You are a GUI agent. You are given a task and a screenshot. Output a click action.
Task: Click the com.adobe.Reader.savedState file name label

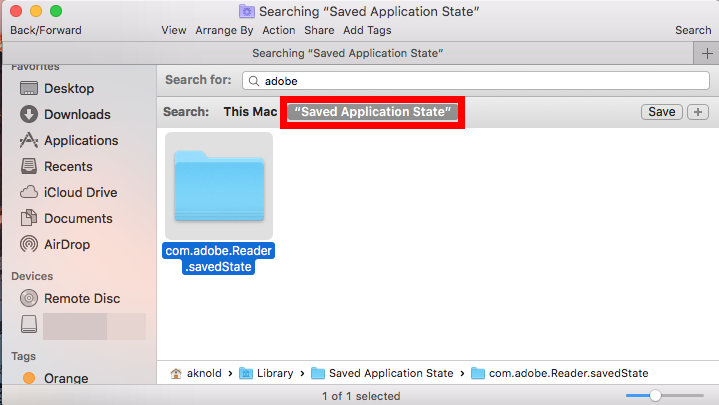tap(218, 259)
